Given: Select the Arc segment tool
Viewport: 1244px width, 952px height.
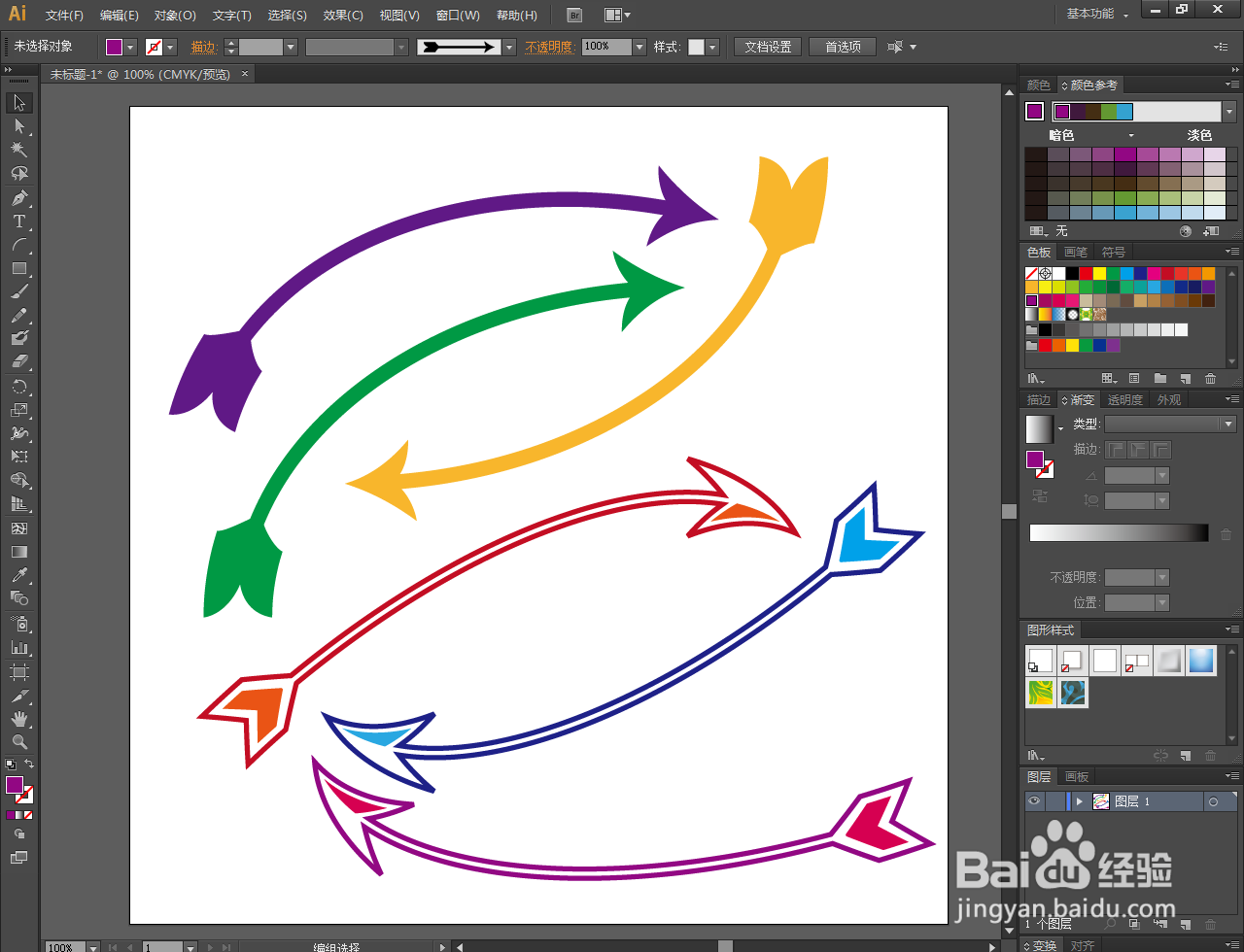Looking at the screenshot, I should (x=19, y=245).
